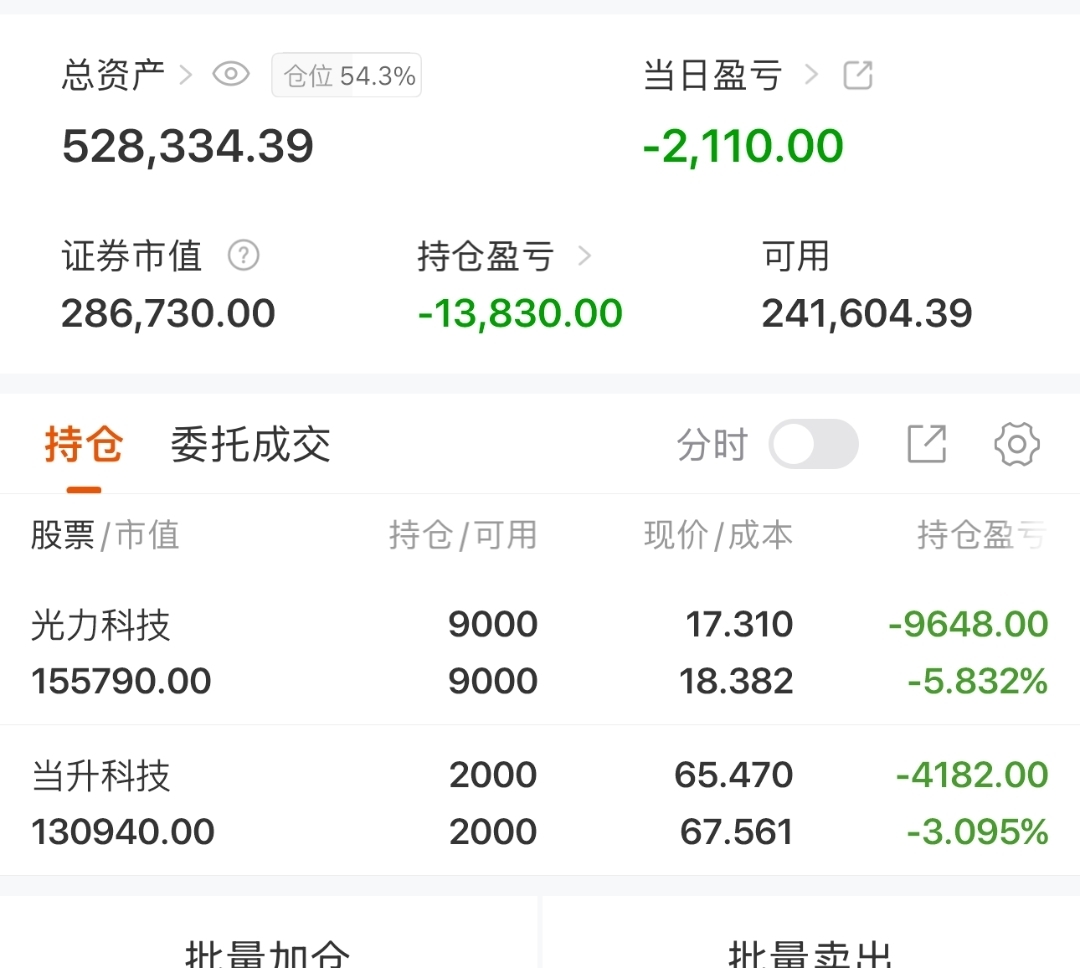1080x968 pixels.
Task: Tap the share icon beside 当日盈亏
Action: (x=858, y=75)
